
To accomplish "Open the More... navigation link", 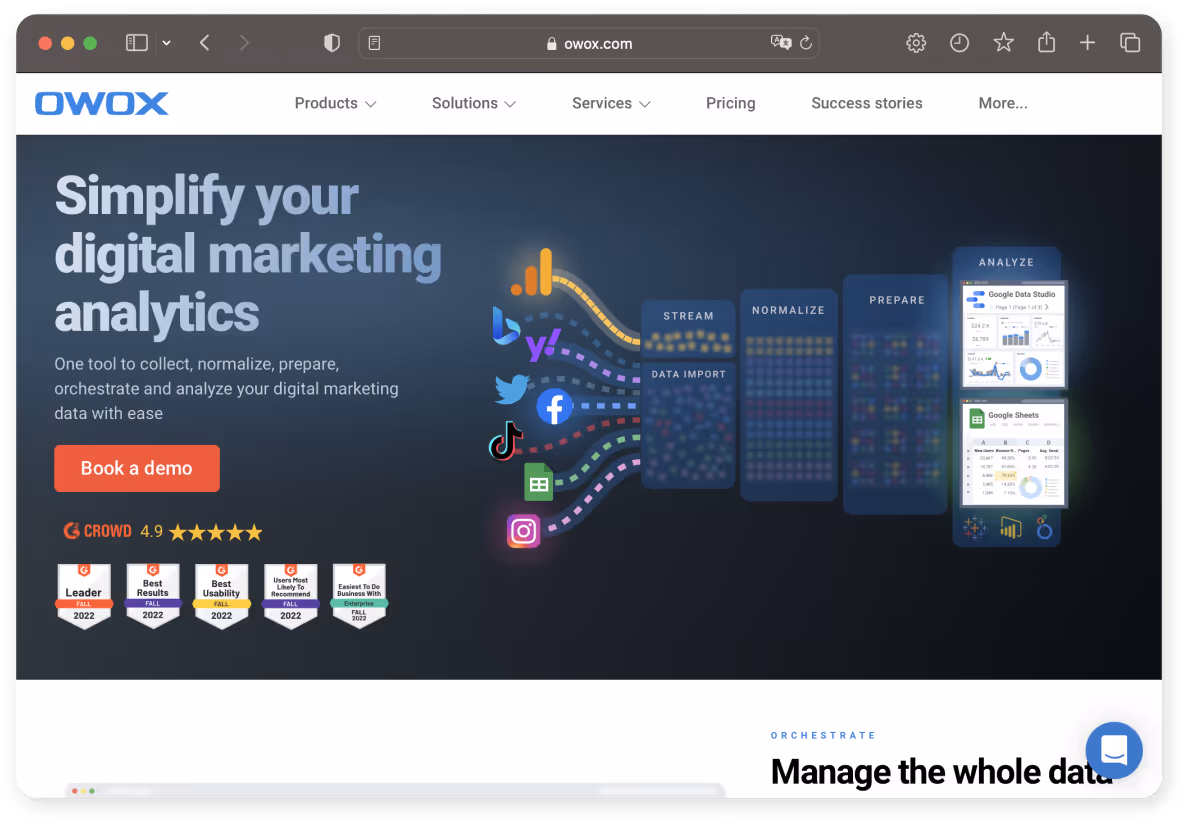I will pos(1002,103).
